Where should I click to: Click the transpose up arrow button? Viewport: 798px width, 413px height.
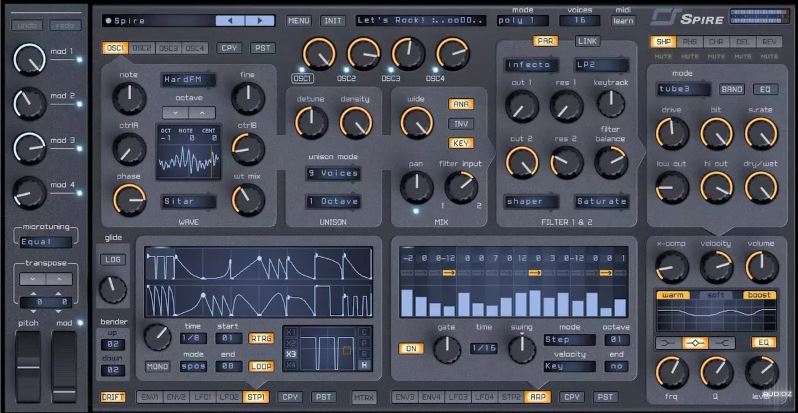(x=59, y=279)
